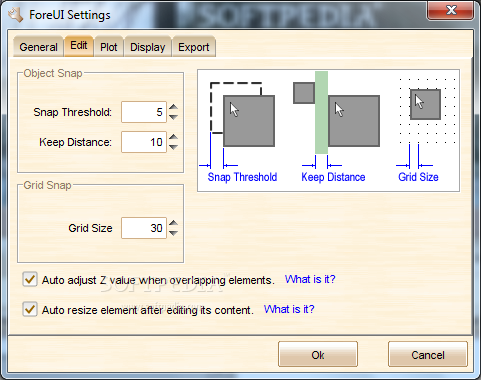This screenshot has width=481, height=380.
Task: Click the ForeUI title bar icon
Action: 15,15
